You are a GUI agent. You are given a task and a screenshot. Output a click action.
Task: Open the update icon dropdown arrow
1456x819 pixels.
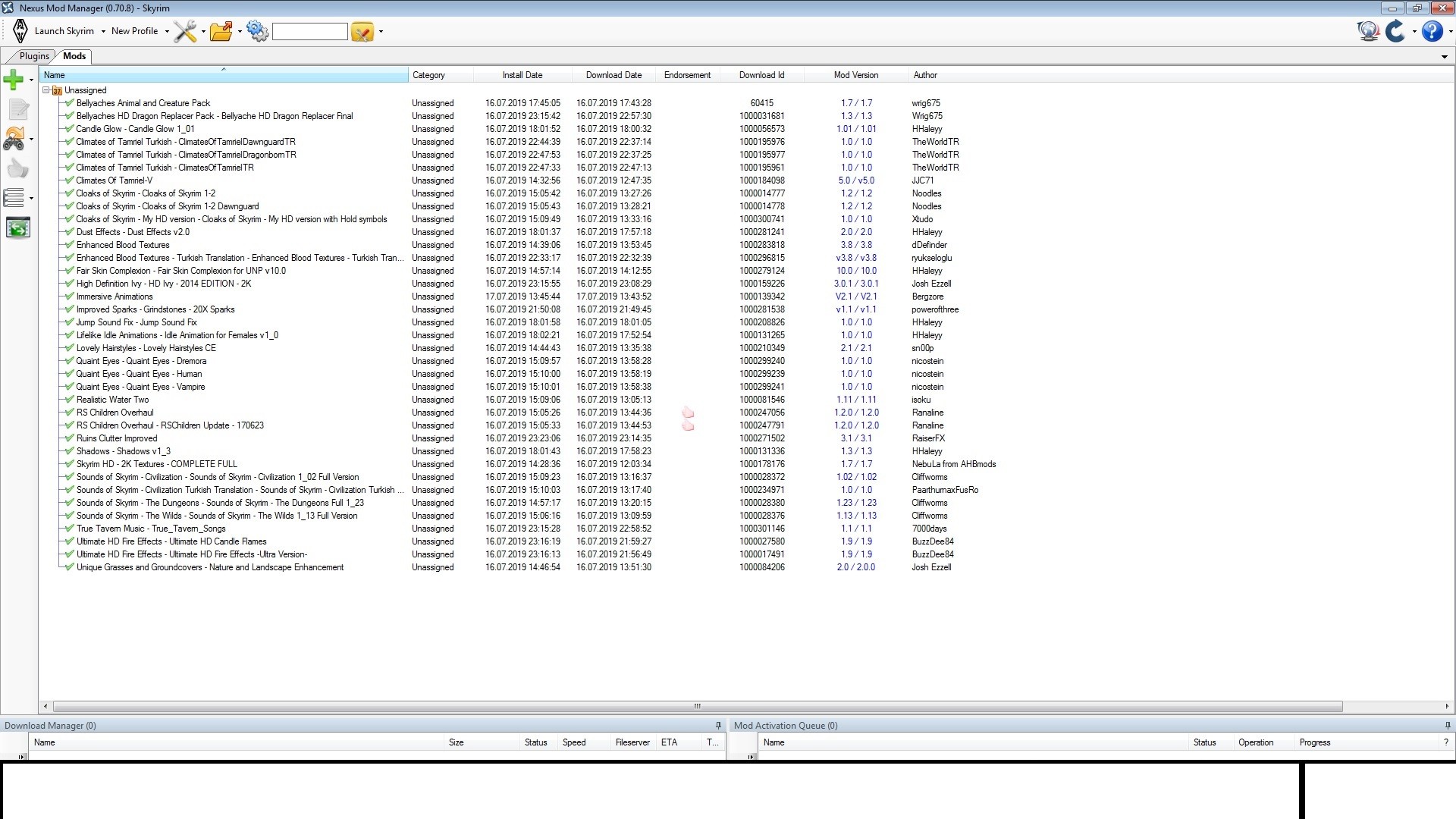(1414, 32)
